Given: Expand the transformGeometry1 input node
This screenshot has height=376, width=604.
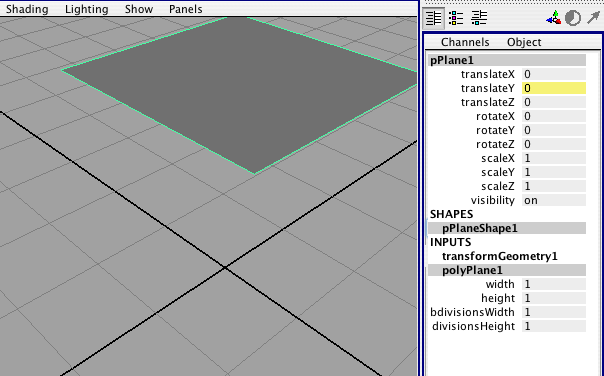Looking at the screenshot, I should coord(500,256).
